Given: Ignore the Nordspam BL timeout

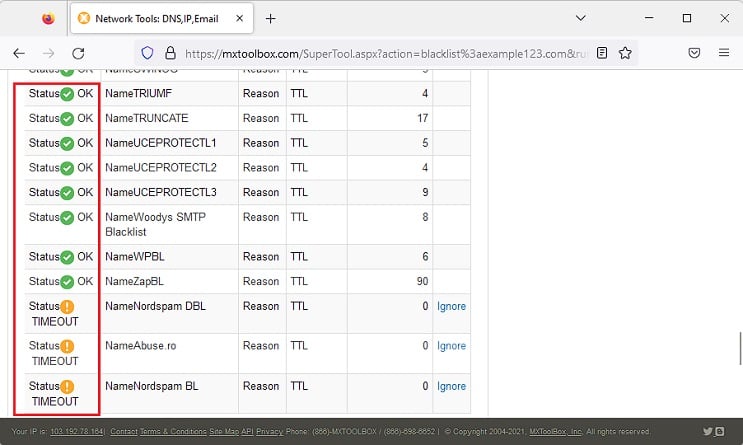Looking at the screenshot, I should pos(451,386).
